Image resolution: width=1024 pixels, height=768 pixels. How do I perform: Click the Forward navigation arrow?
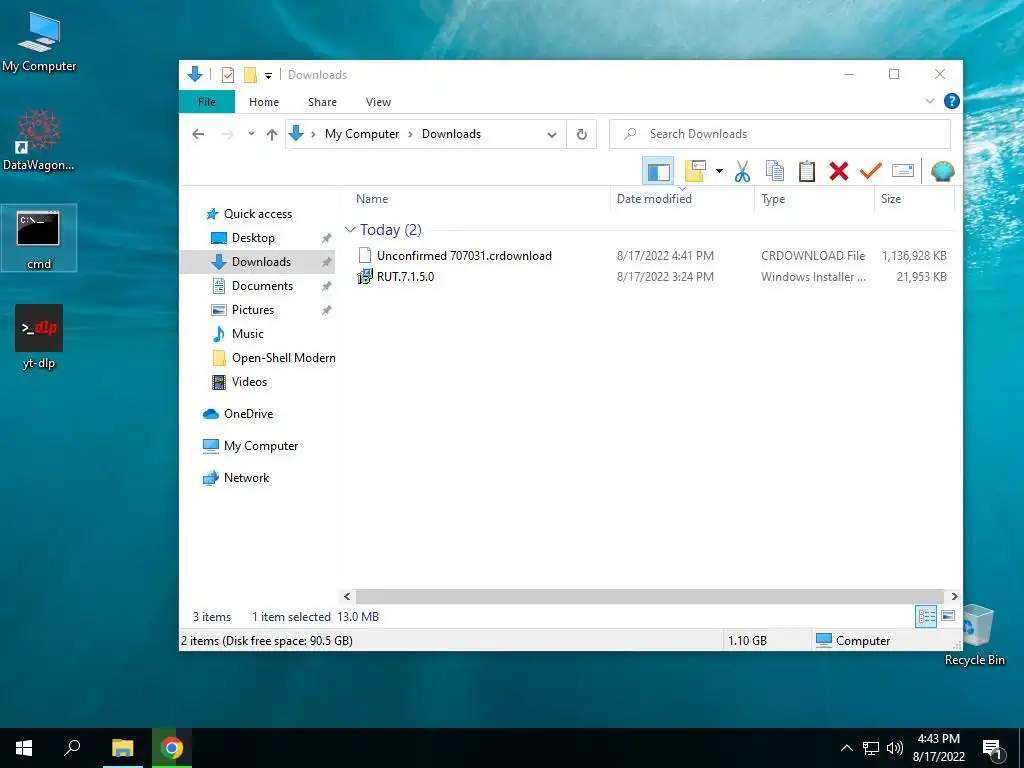[227, 134]
